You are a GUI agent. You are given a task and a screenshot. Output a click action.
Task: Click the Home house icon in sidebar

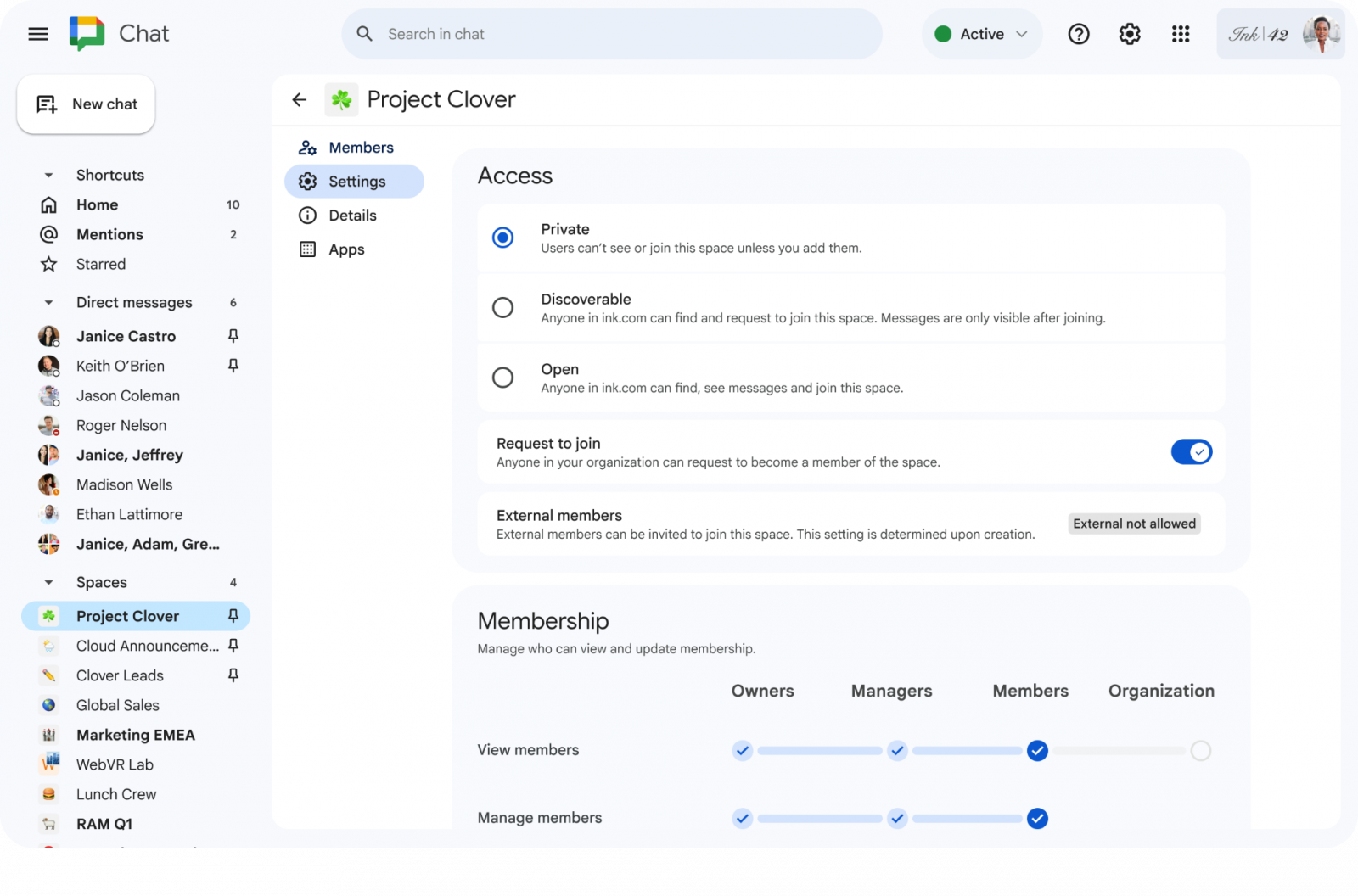[49, 205]
